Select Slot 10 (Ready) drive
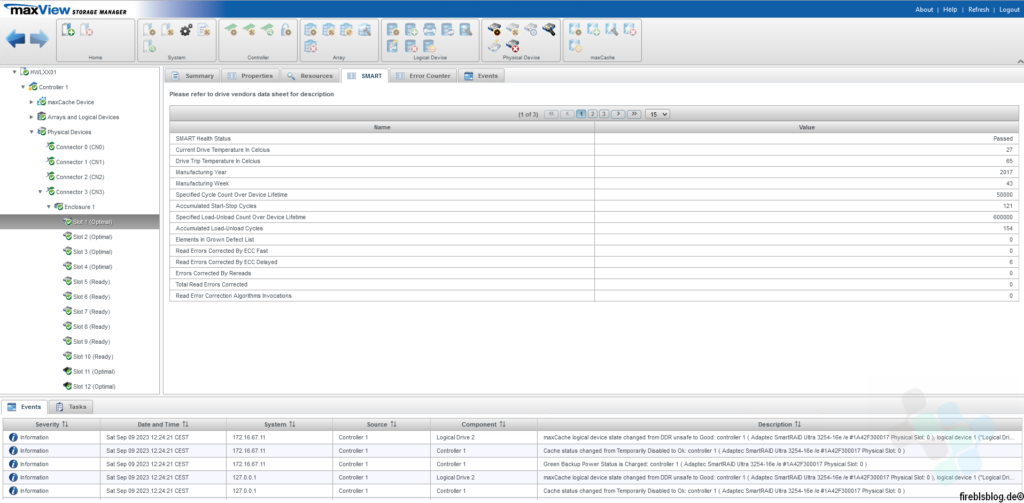Screen dimensions: 1024x503 point(93,357)
